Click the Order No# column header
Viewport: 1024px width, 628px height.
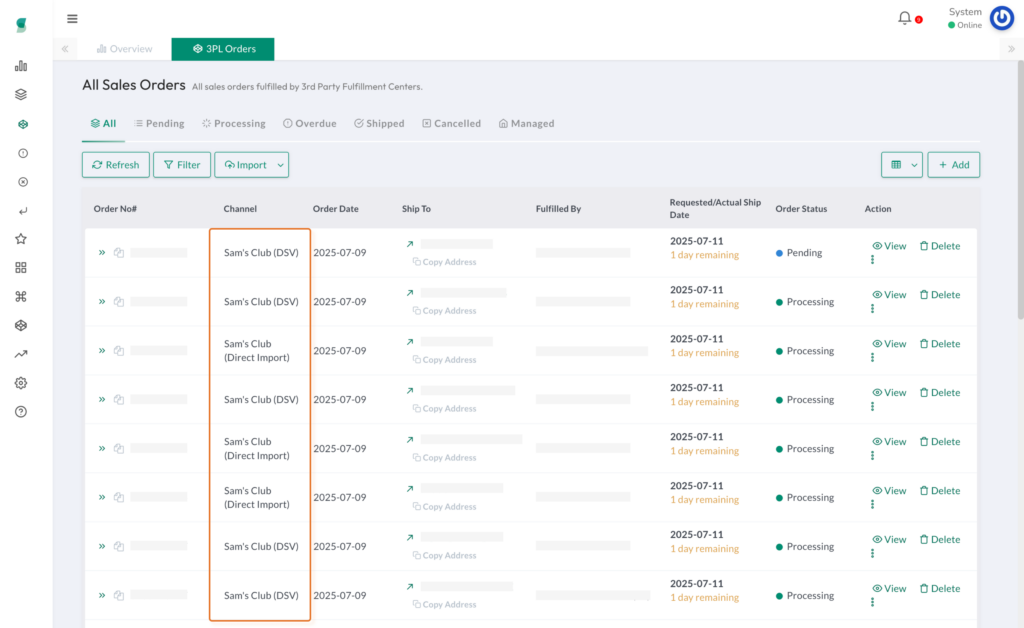(x=115, y=209)
